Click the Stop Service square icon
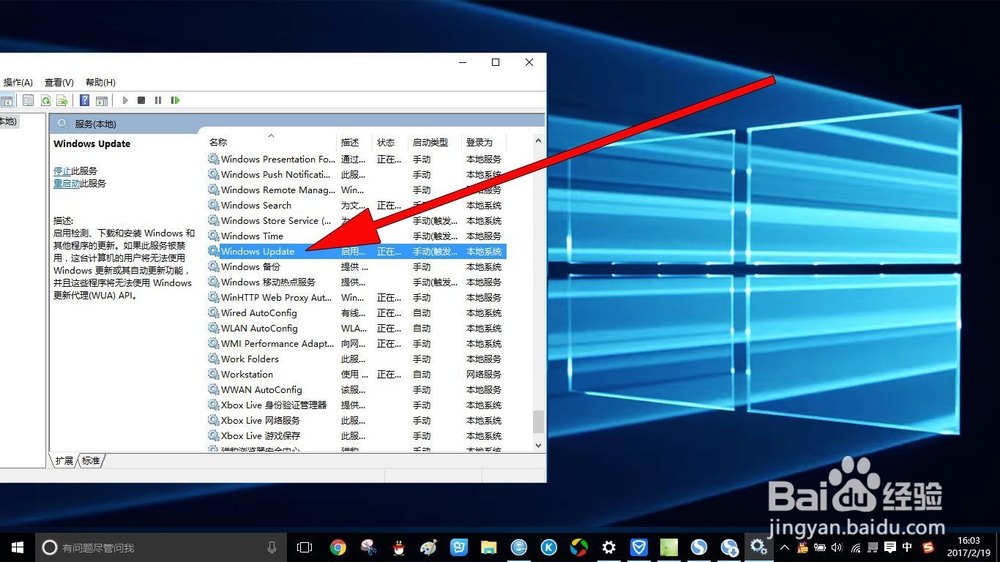The height and width of the screenshot is (562, 1000). [142, 100]
